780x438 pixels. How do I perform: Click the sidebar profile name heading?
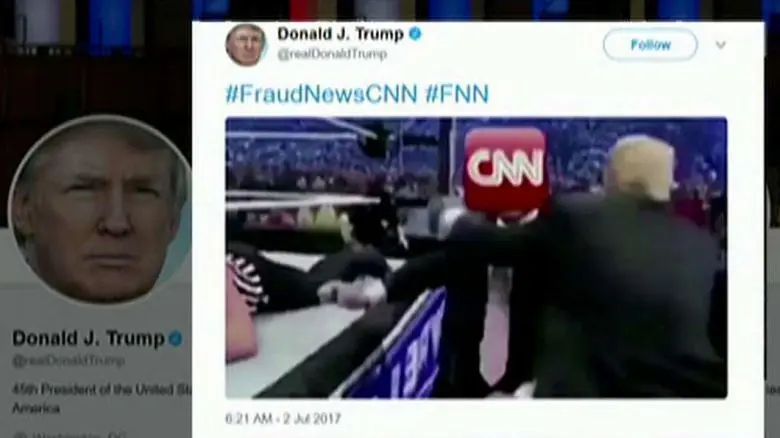[x=89, y=338]
